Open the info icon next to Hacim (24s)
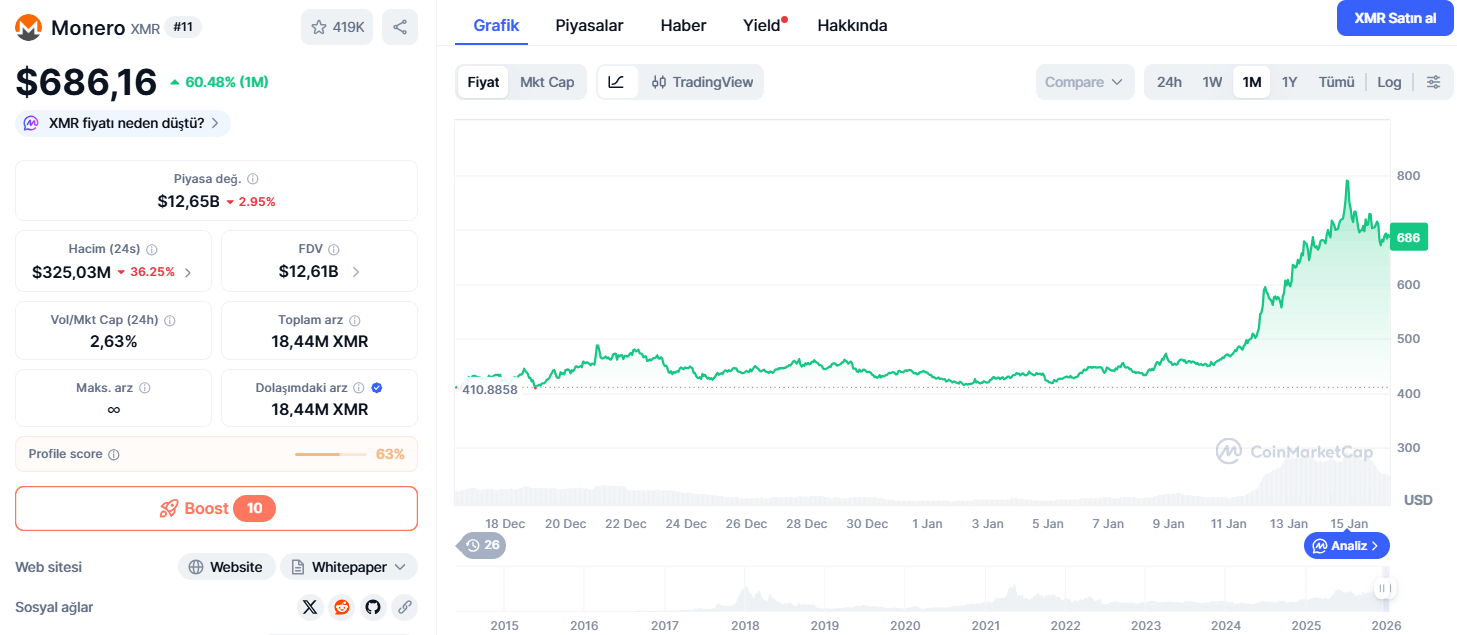1457x635 pixels. 151,249
